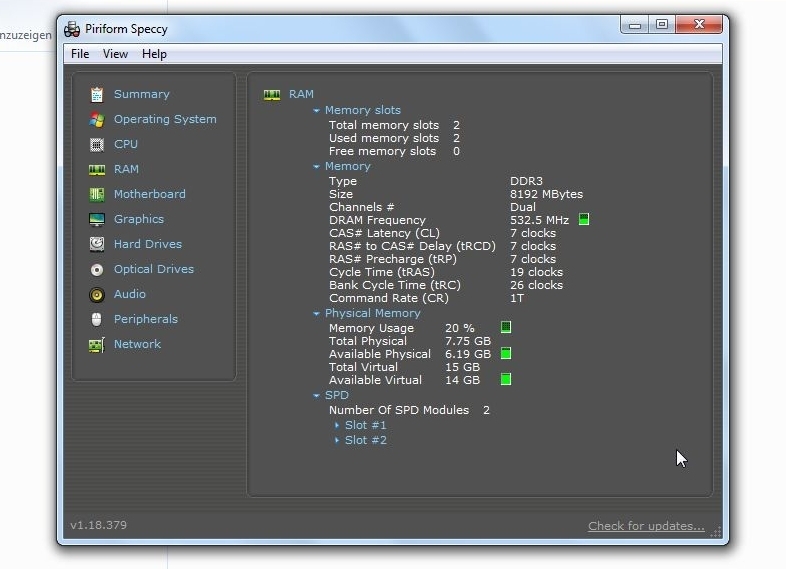
Task: Collapse the Memory slots section
Action: pyautogui.click(x=317, y=111)
